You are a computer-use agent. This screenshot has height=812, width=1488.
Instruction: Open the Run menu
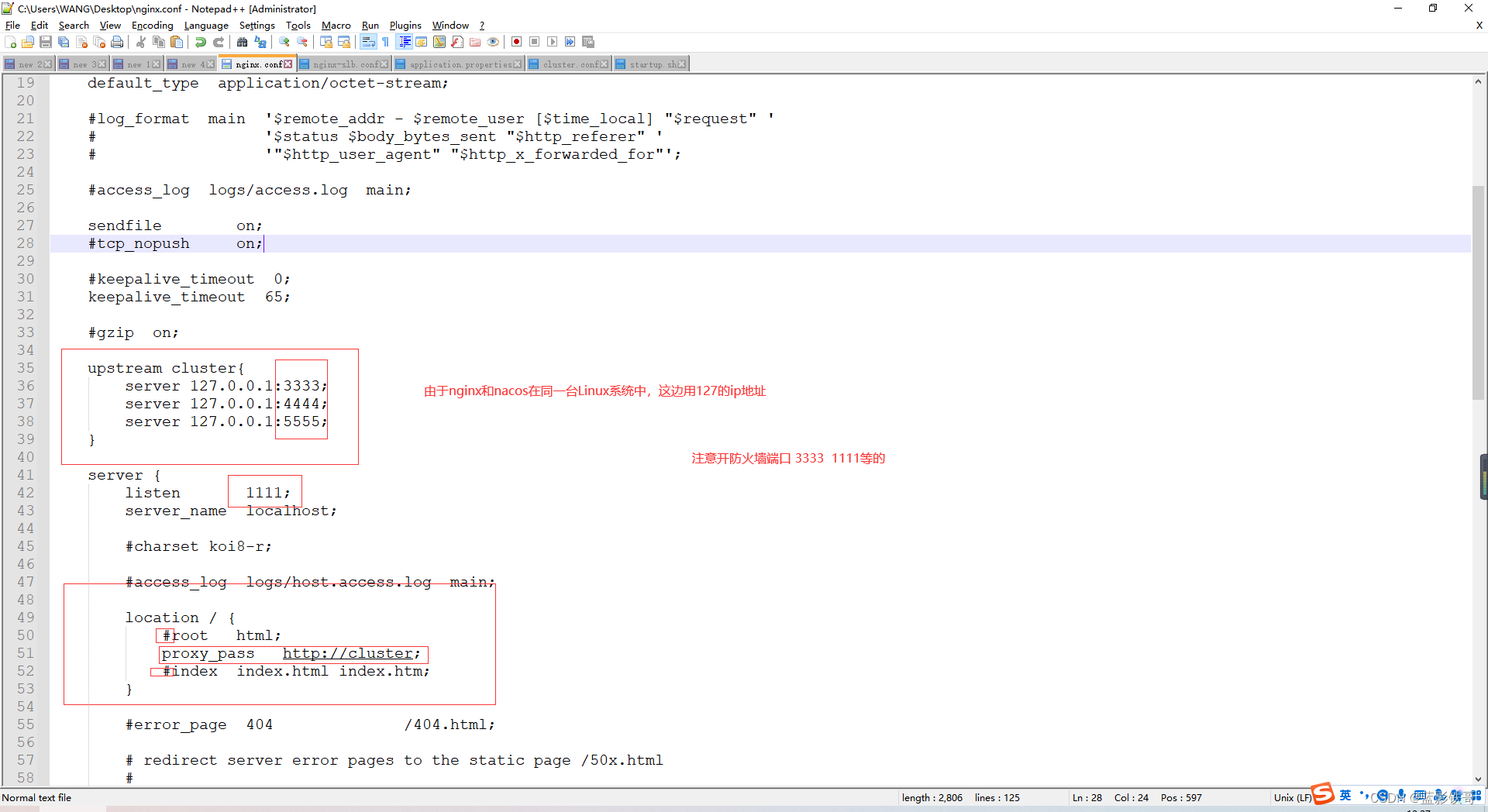click(370, 26)
